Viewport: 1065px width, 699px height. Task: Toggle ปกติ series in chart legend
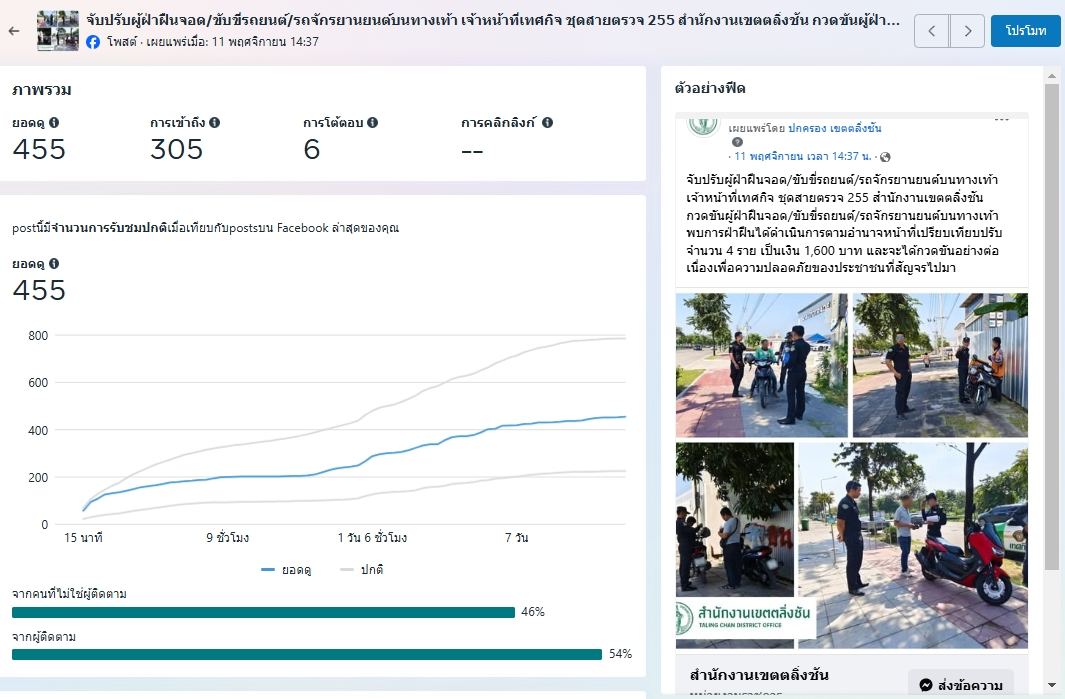point(361,570)
